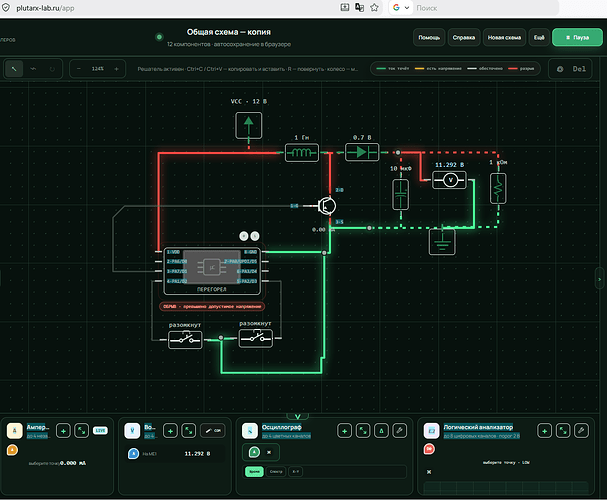Viewport: 607px width, 500px height.
Task: Switch to the 'Спектр' oscilloscope tab
Action: point(276,471)
